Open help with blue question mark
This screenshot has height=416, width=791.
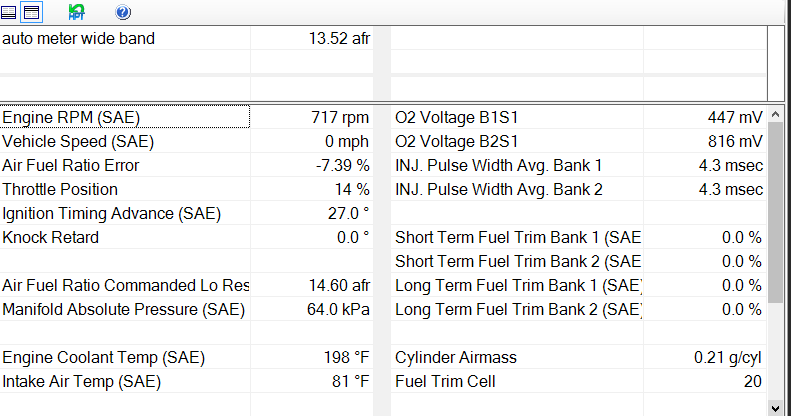click(123, 12)
